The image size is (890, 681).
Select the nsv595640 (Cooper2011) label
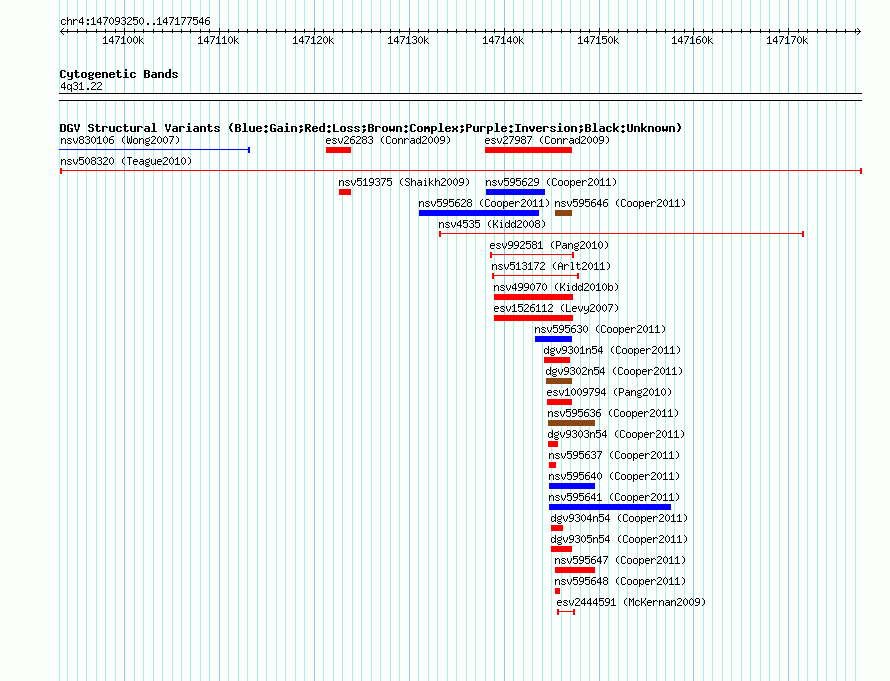point(614,476)
